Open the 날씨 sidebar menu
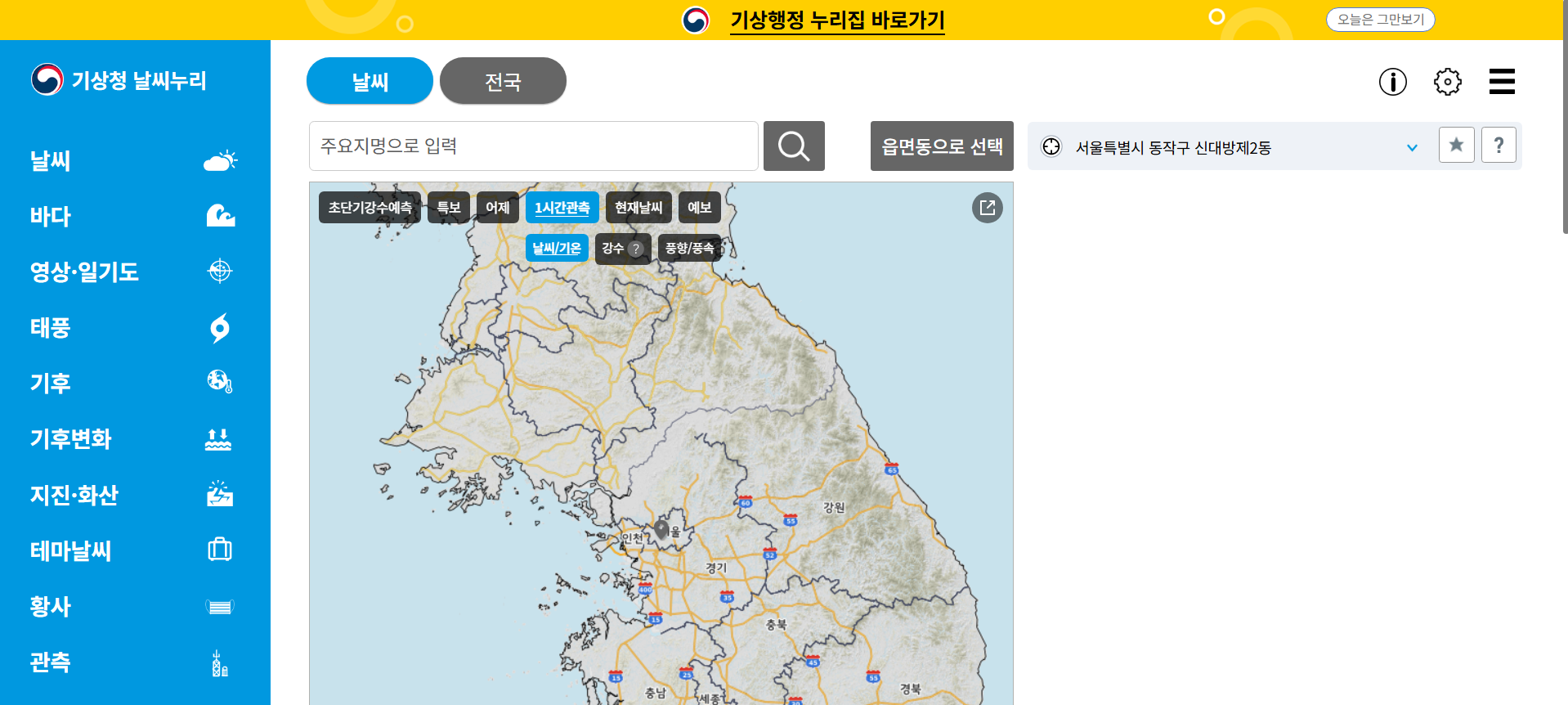The image size is (1568, 705). point(51,160)
